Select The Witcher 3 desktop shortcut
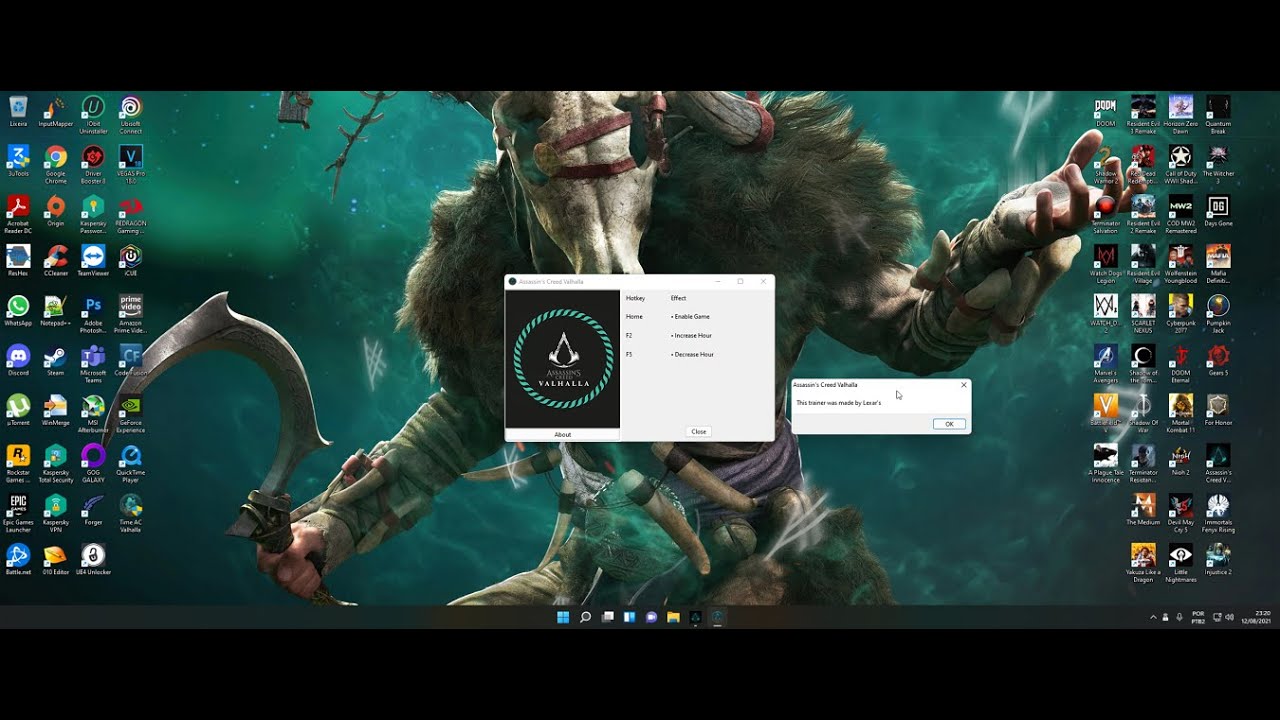The height and width of the screenshot is (720, 1280). [1218, 165]
